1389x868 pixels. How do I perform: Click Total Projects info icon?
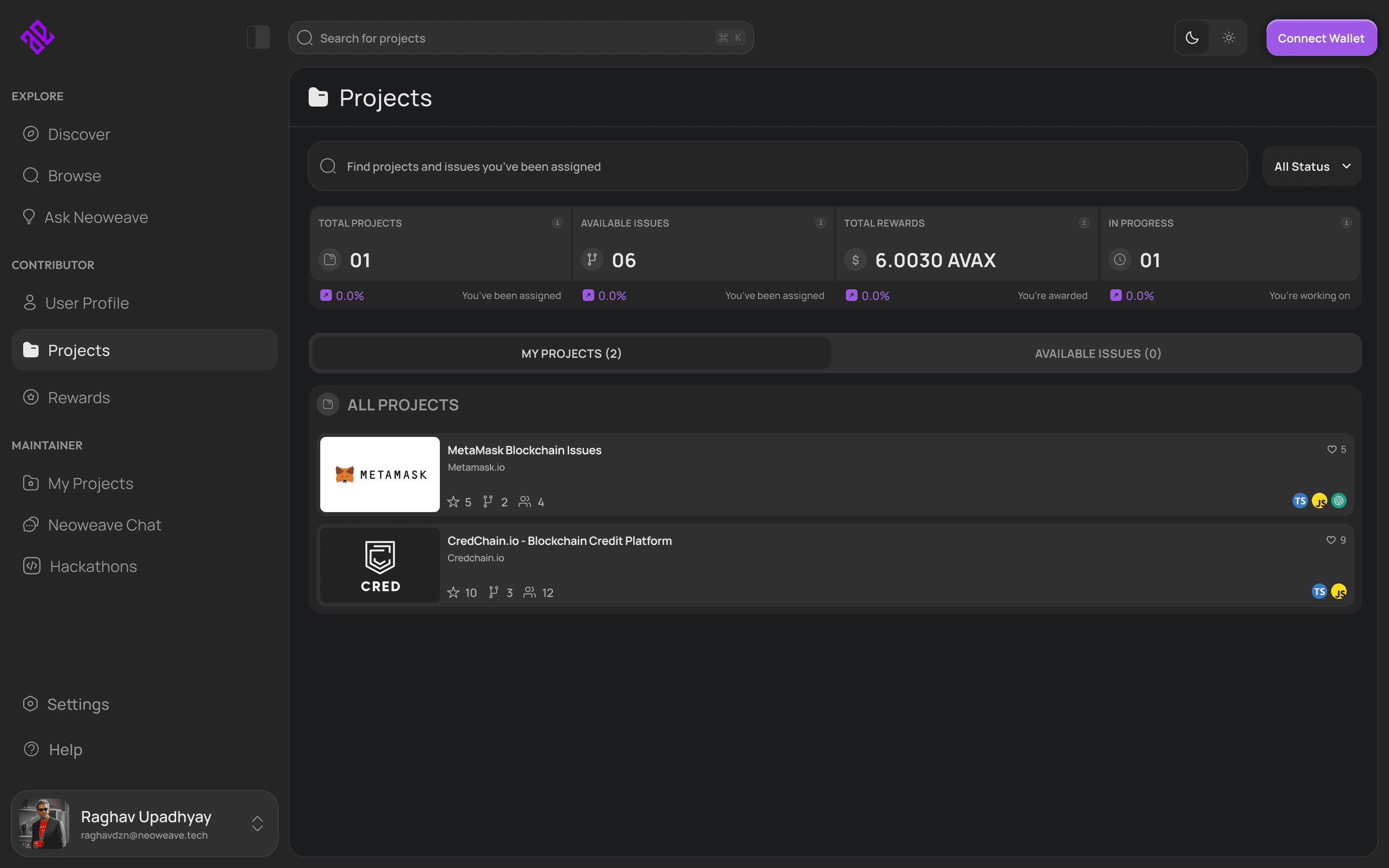557,223
